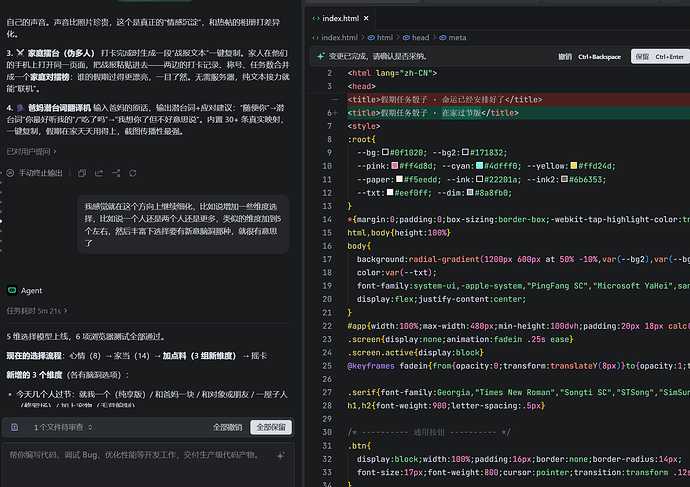Click '撤销 Ctrl+Backspace' in editor banner
The image size is (690, 487).
[x=589, y=57]
